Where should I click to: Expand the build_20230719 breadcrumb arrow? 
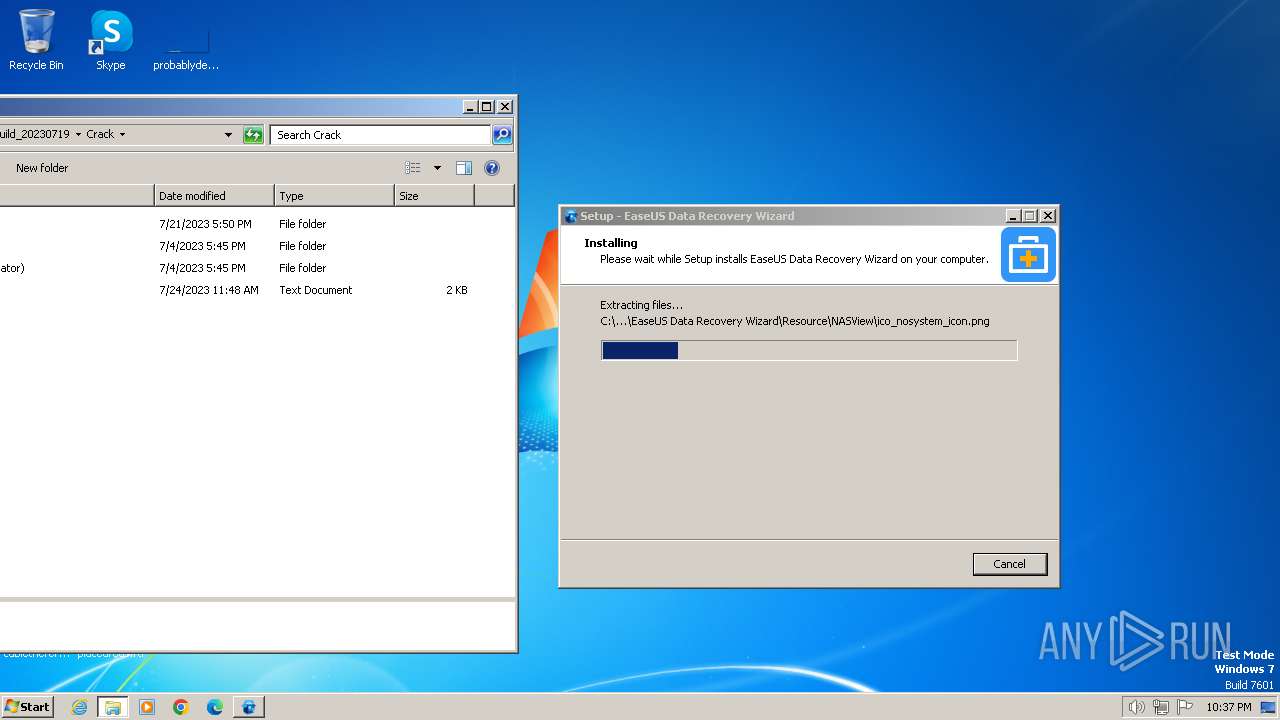78,134
